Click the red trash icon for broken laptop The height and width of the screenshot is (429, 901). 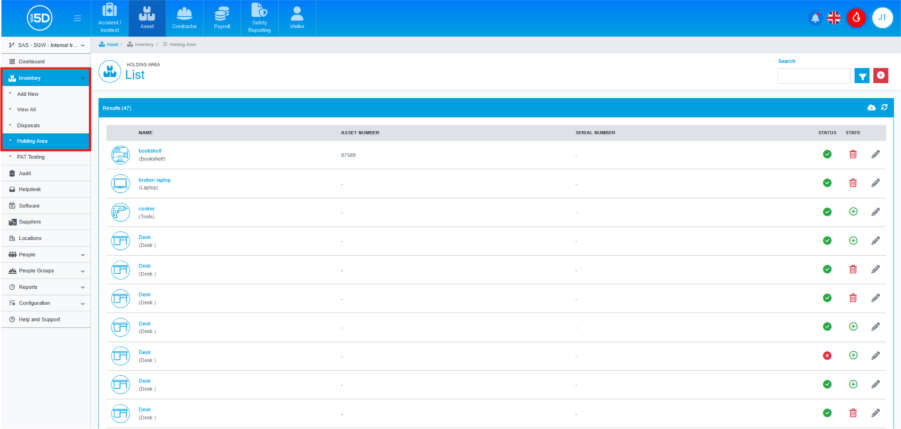pyautogui.click(x=853, y=183)
